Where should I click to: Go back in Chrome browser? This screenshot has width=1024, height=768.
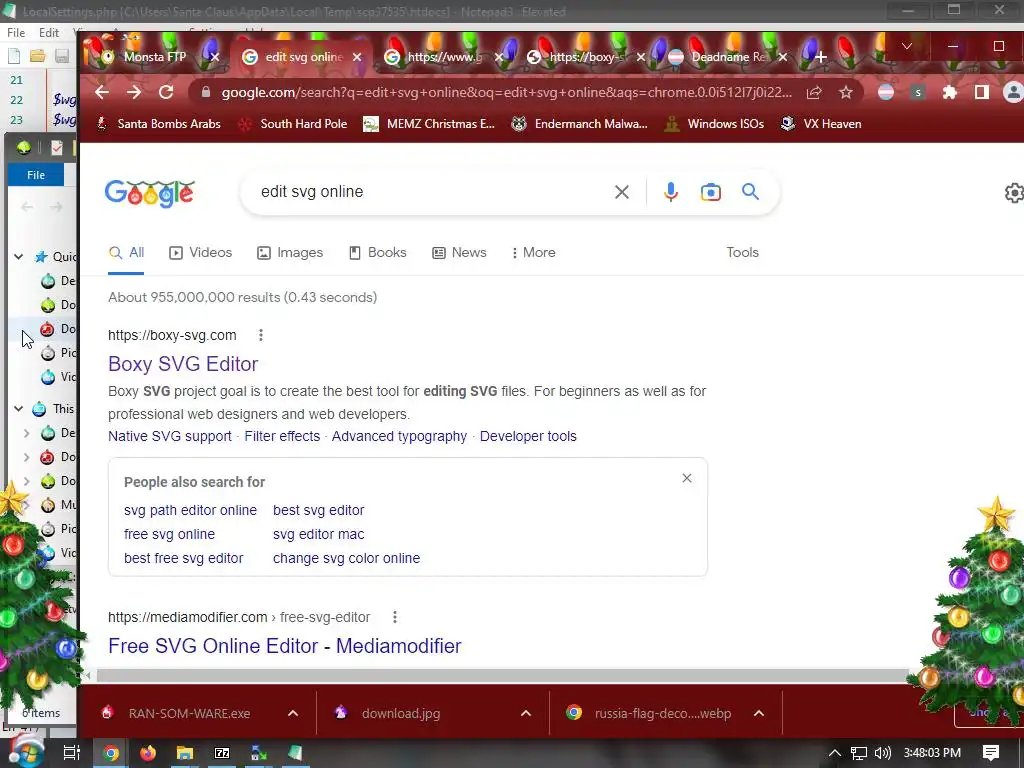click(x=102, y=92)
